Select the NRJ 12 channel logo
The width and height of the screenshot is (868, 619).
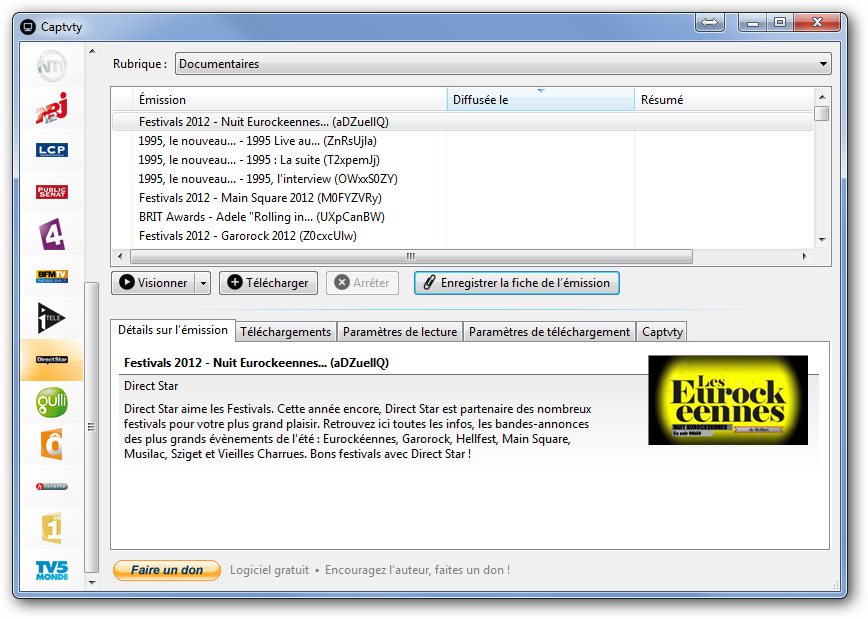[x=51, y=108]
